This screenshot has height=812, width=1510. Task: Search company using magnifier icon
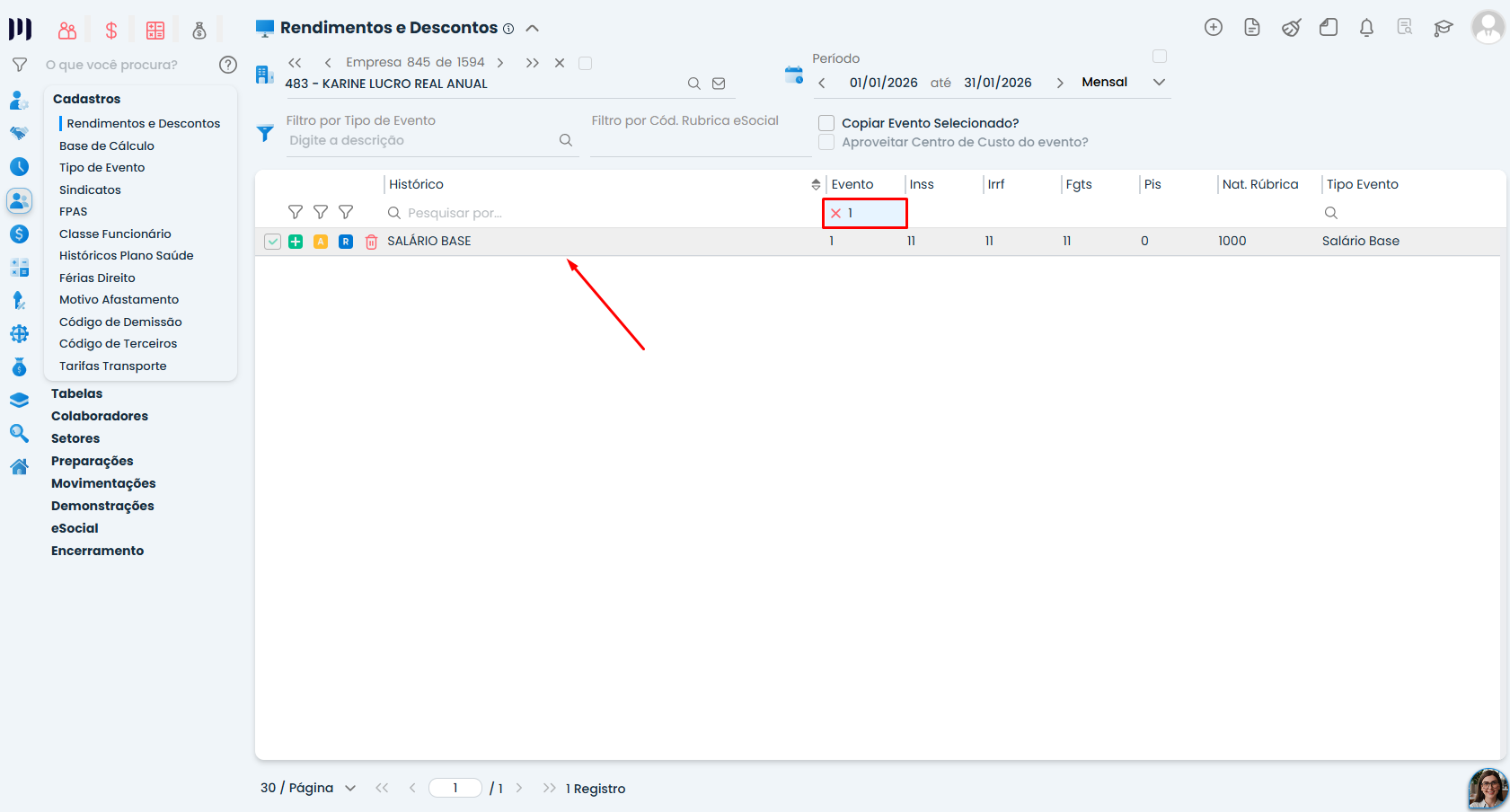[694, 84]
